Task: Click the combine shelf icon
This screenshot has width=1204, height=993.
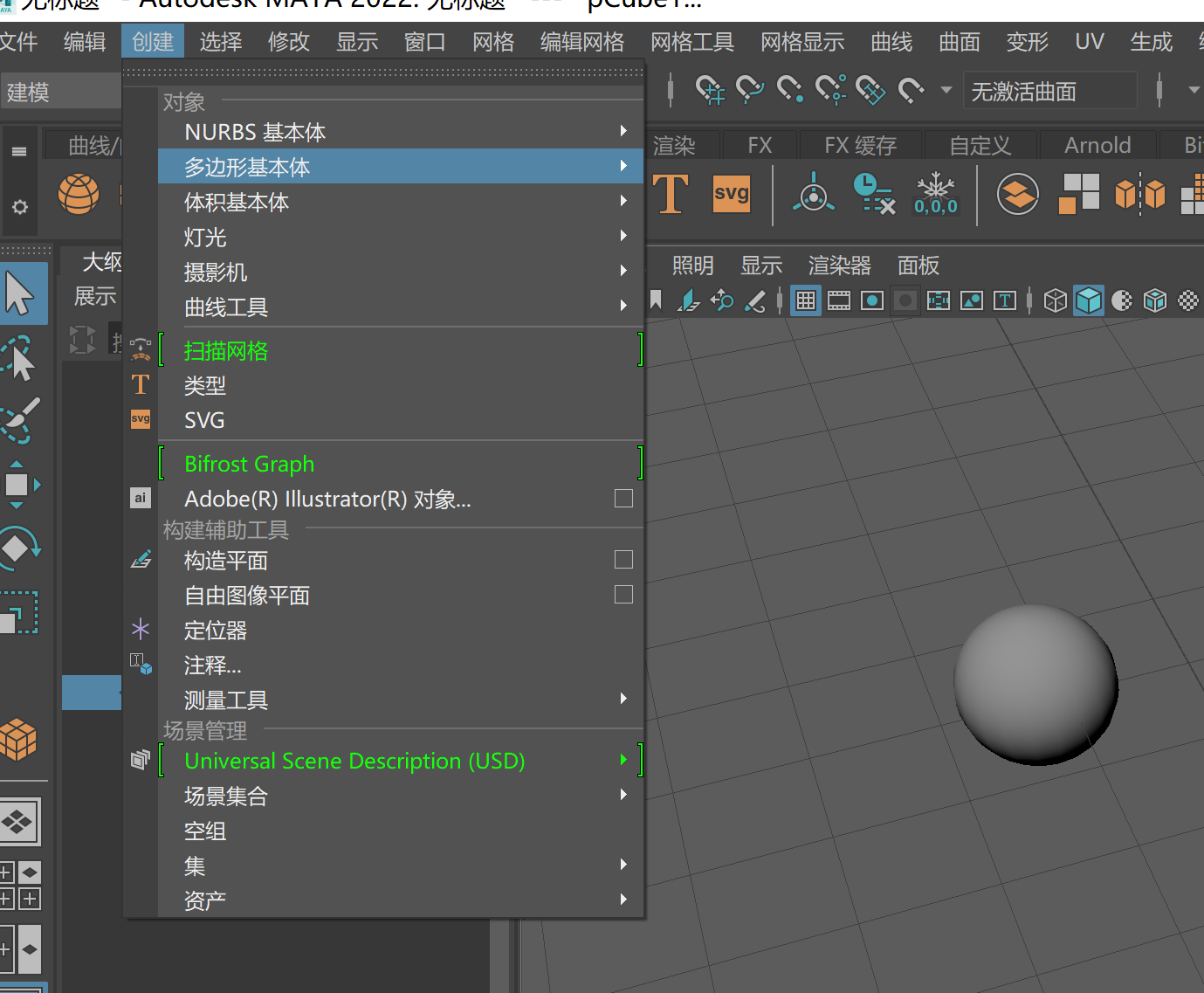Action: (1018, 193)
